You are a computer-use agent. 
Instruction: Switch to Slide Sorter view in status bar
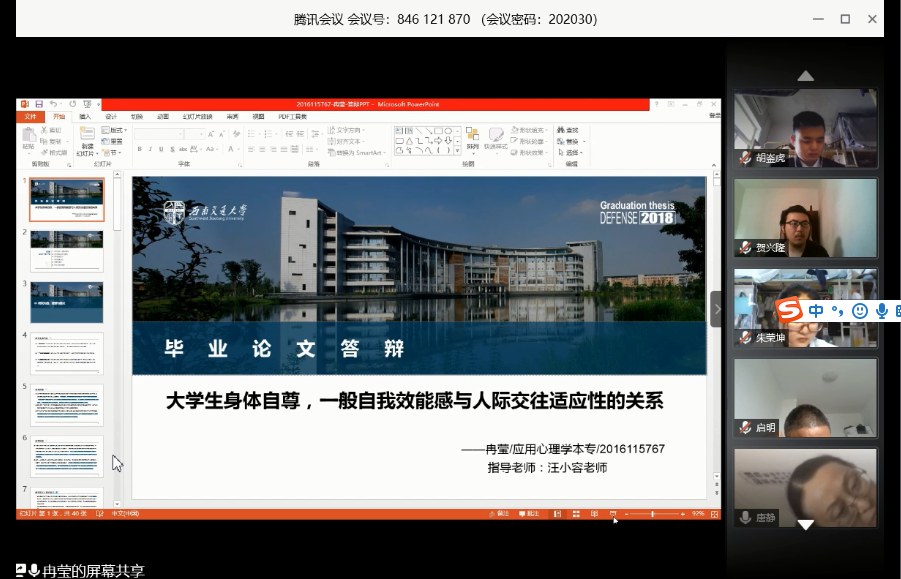[x=578, y=514]
